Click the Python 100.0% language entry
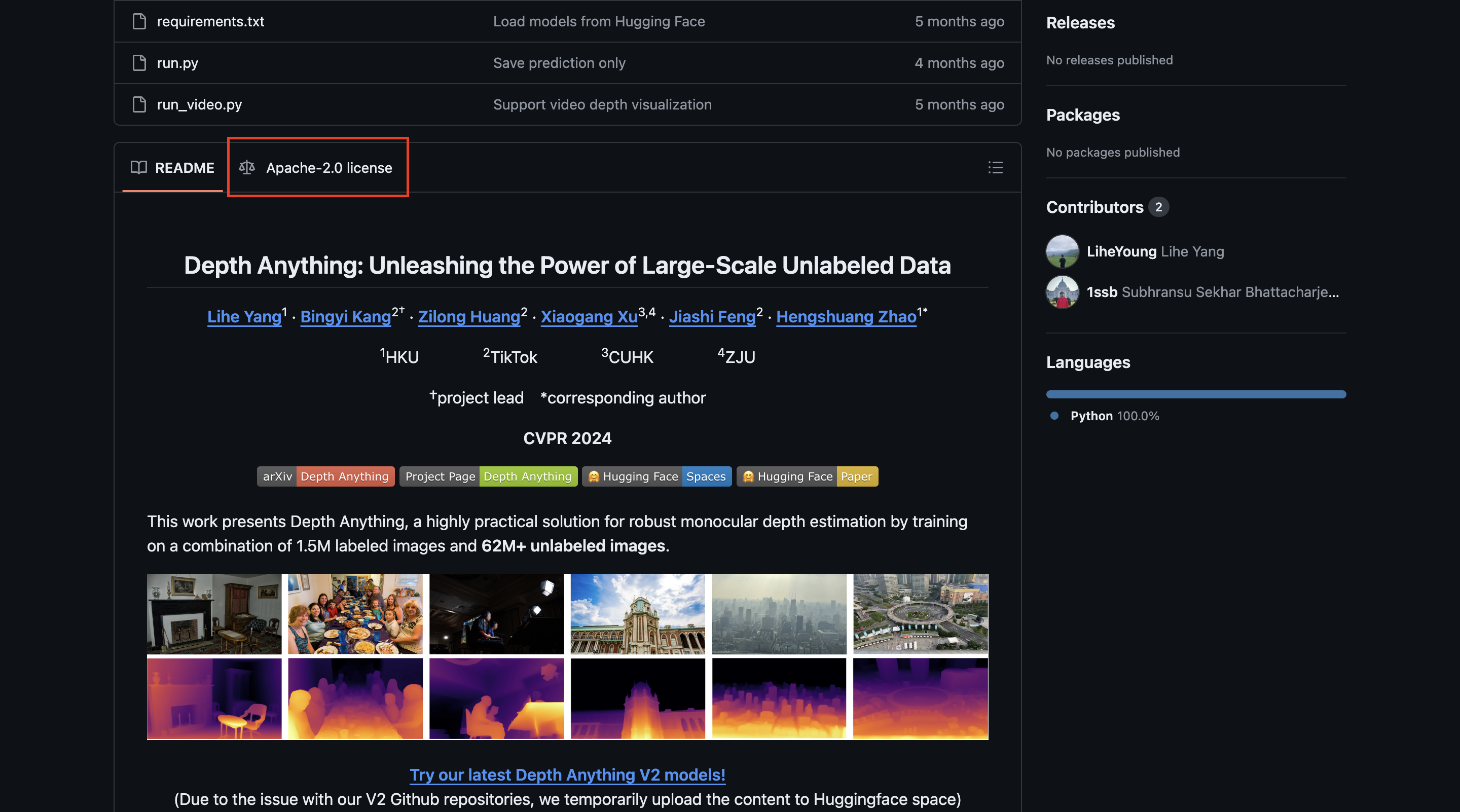This screenshot has width=1460, height=812. click(x=1114, y=415)
